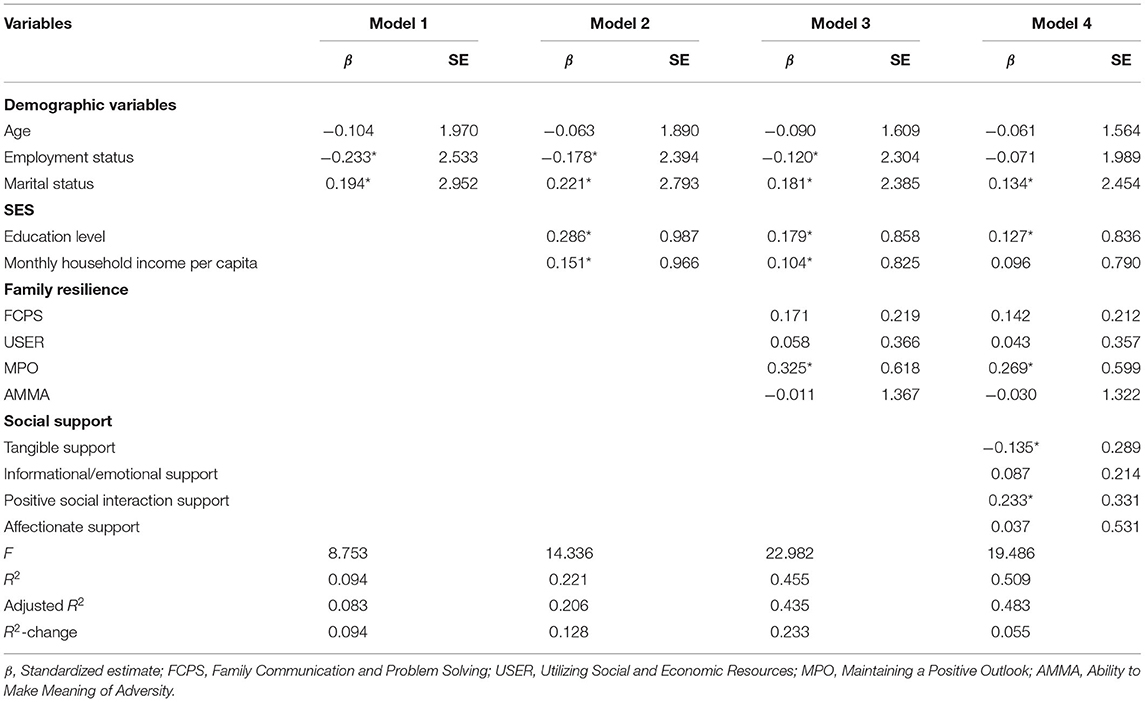Select the Model 4 column header
This screenshot has height=702, width=1145.
pyautogui.click(x=1061, y=23)
